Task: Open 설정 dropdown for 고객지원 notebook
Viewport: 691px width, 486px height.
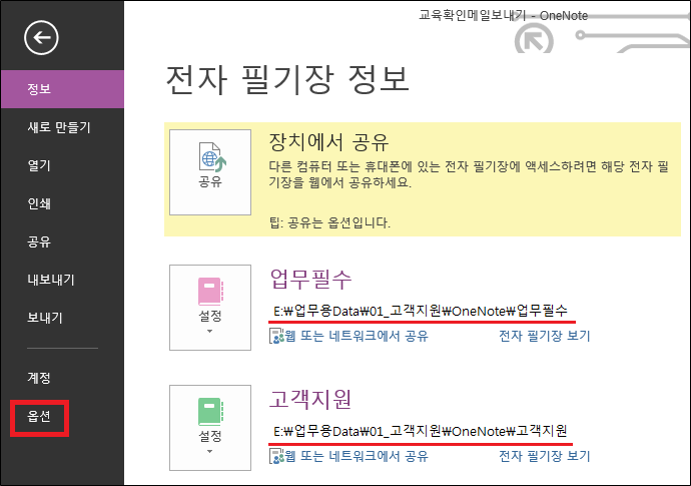Action: pyautogui.click(x=210, y=428)
